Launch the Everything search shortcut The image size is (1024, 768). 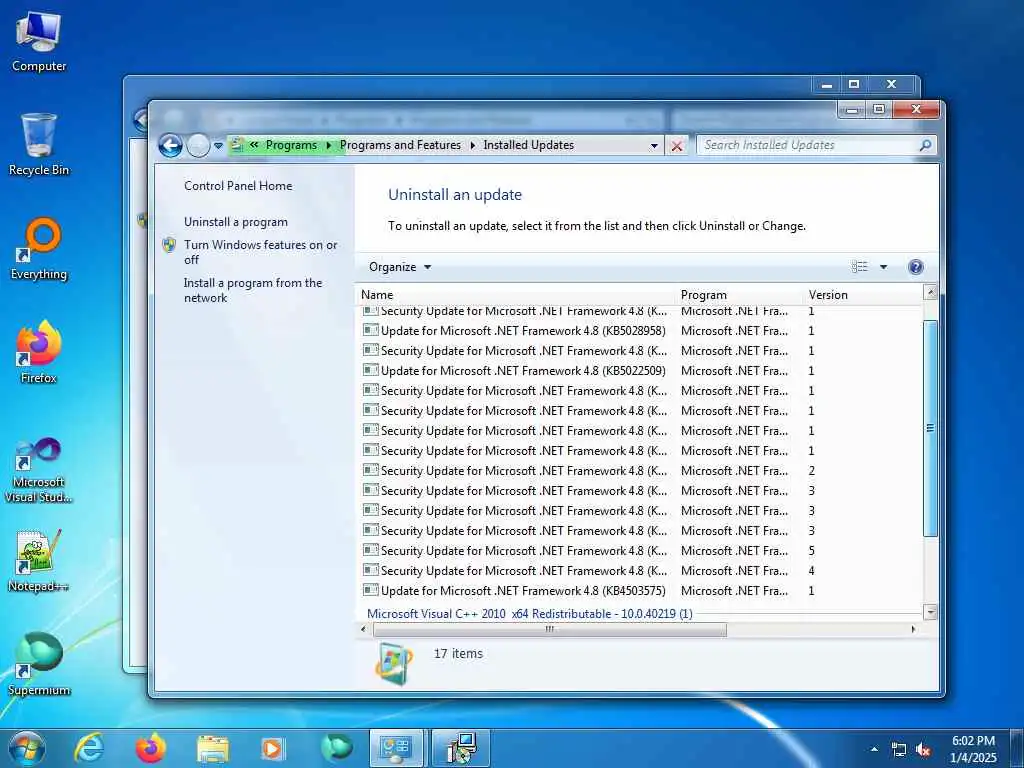pyautogui.click(x=39, y=249)
